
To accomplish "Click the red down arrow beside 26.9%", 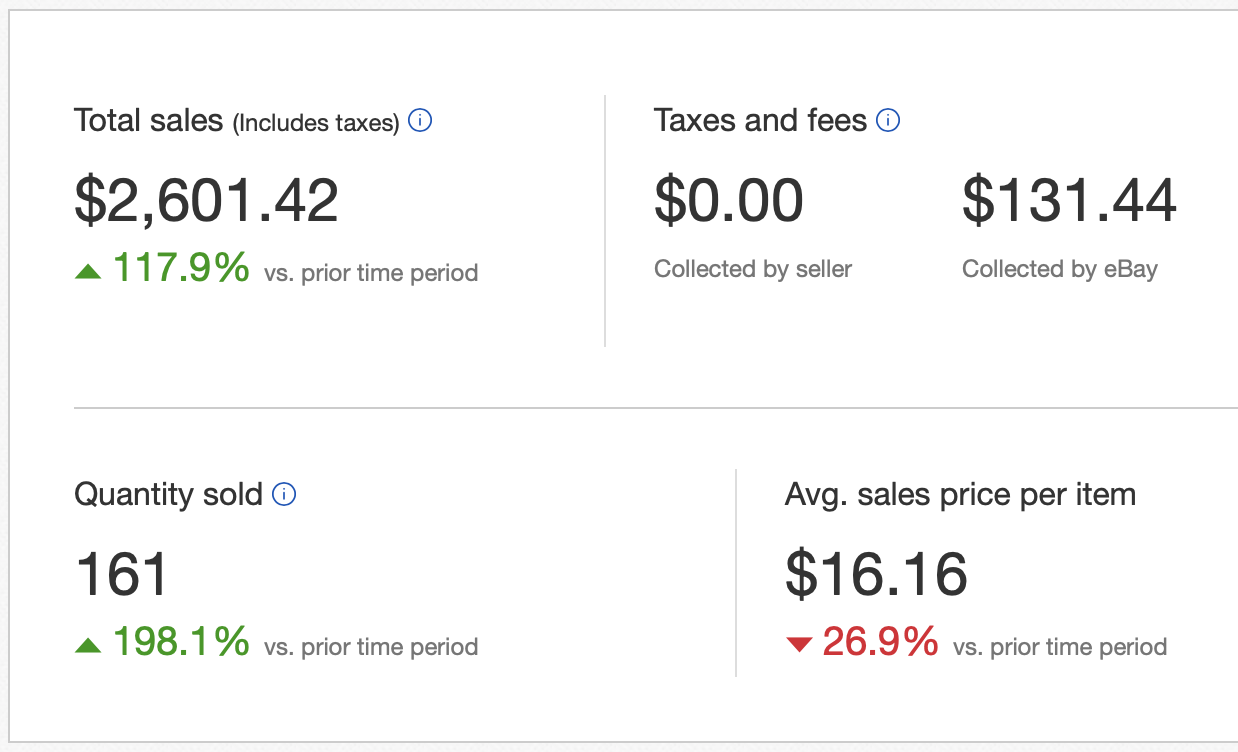I will (x=799, y=645).
